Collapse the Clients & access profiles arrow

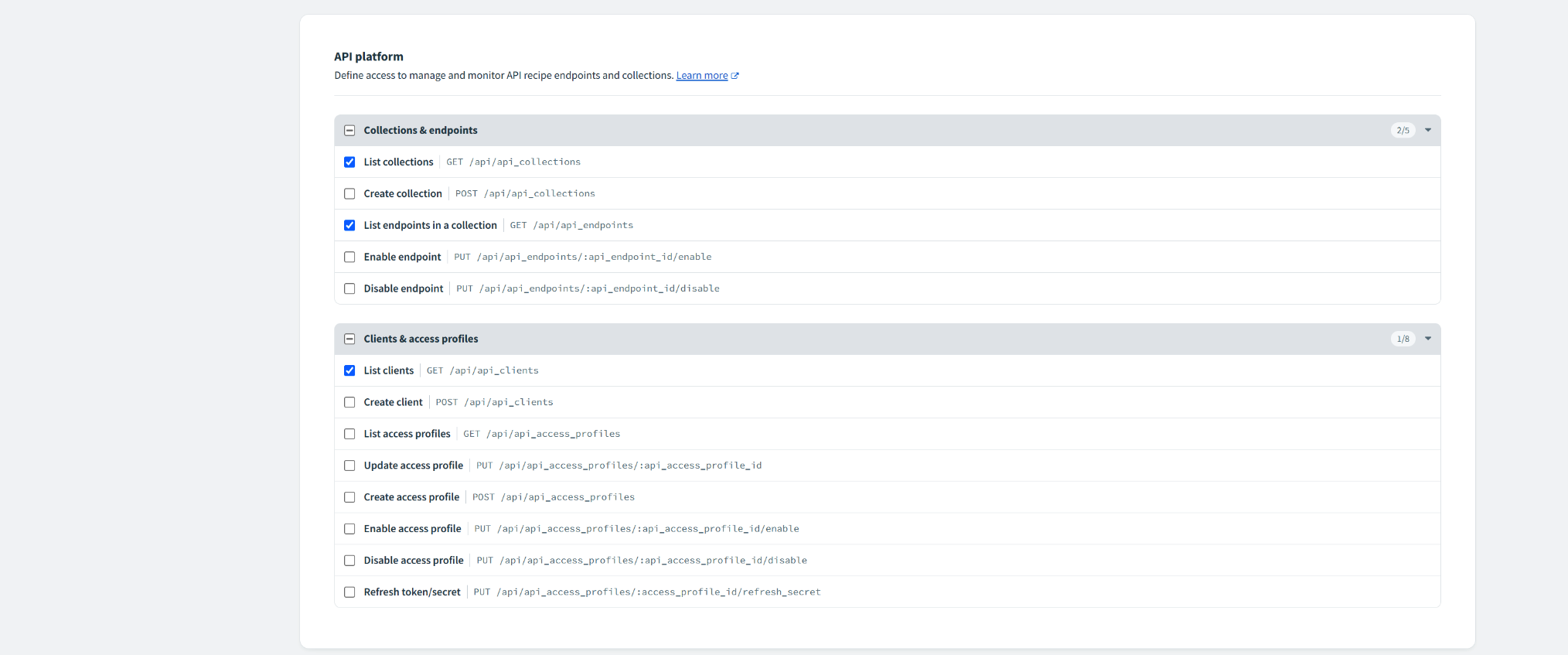click(x=1428, y=339)
